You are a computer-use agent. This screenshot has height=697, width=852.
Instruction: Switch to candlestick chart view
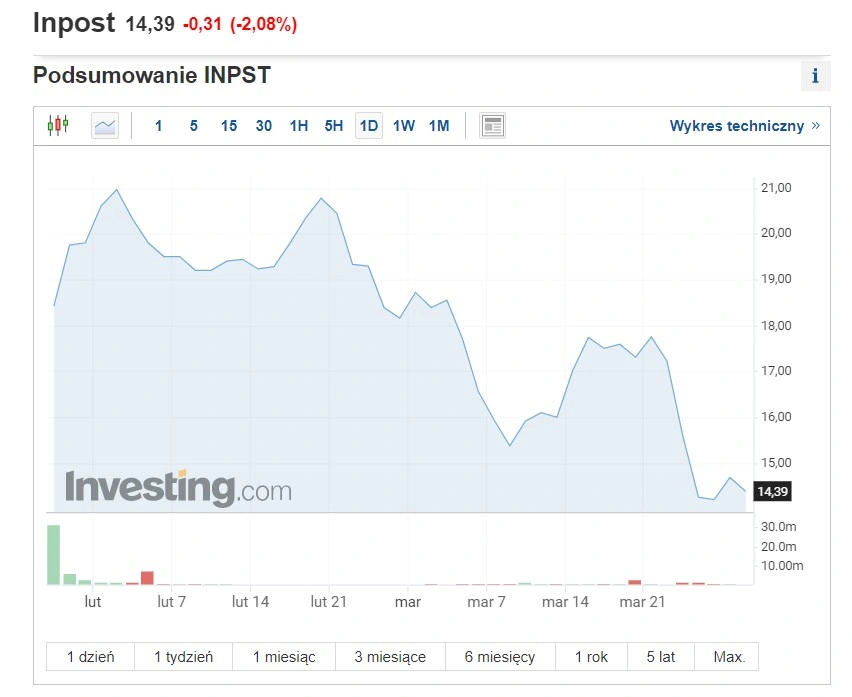58,125
